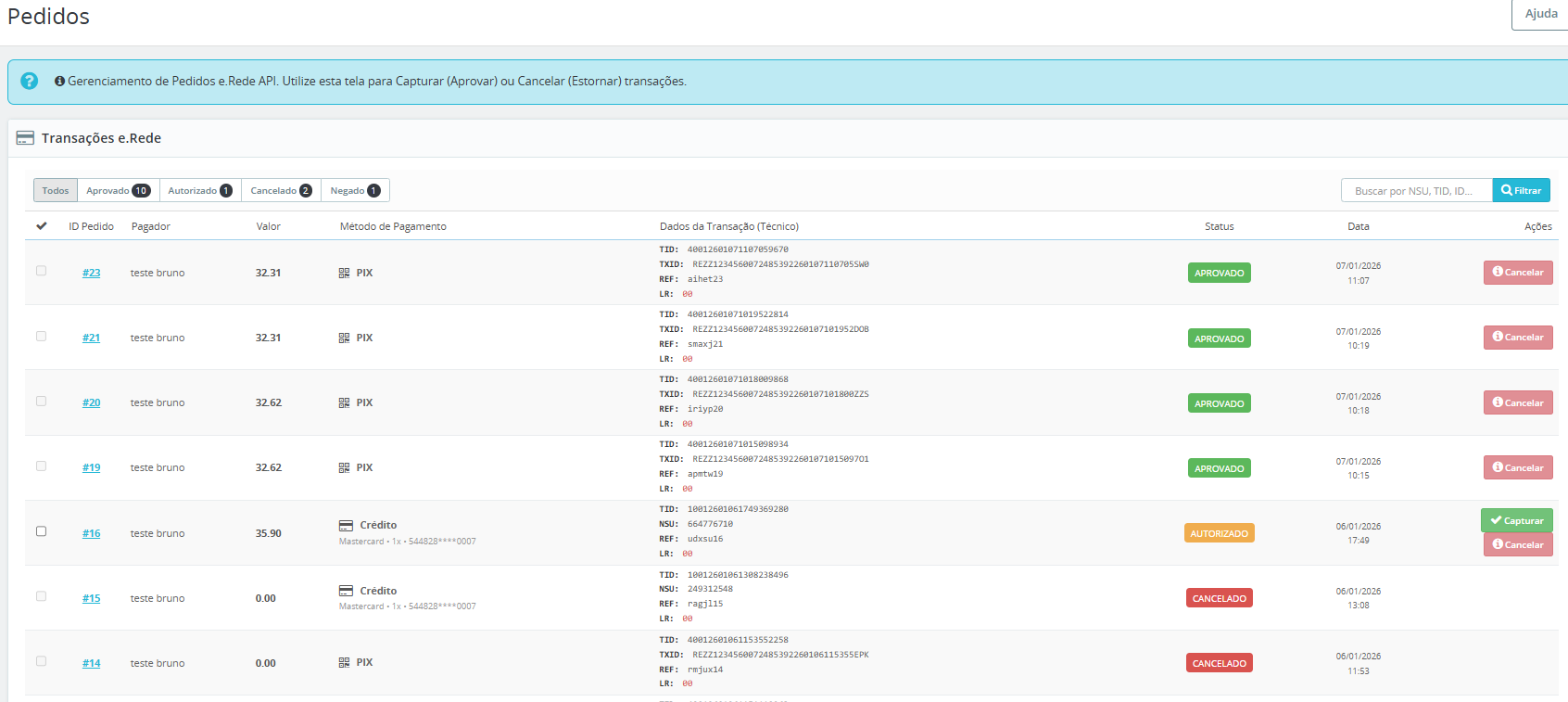Click the credit card icon beside Transações e.Rede
Image resolution: width=1568 pixels, height=702 pixels.
coord(25,138)
